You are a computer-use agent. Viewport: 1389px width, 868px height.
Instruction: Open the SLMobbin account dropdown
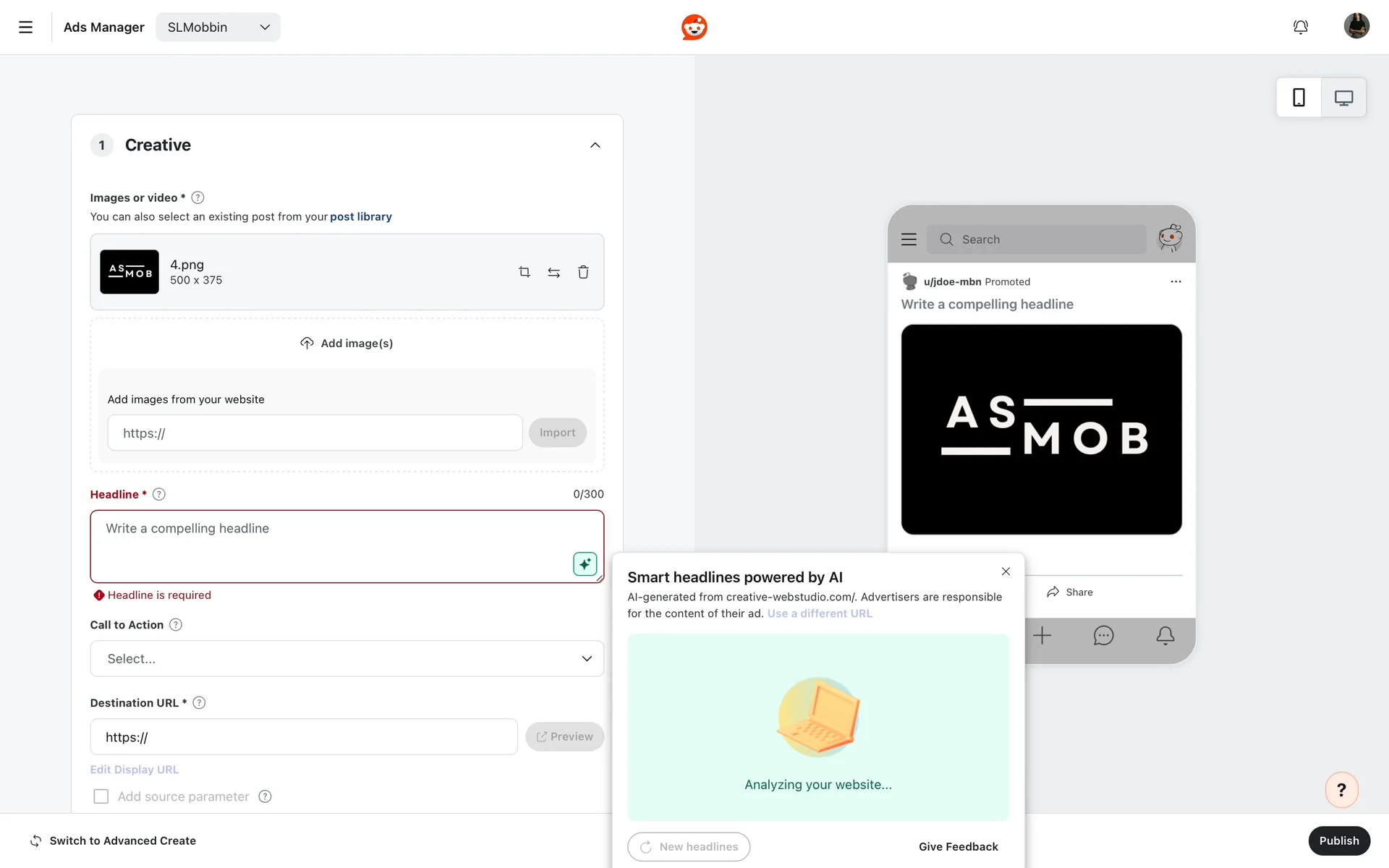218,27
